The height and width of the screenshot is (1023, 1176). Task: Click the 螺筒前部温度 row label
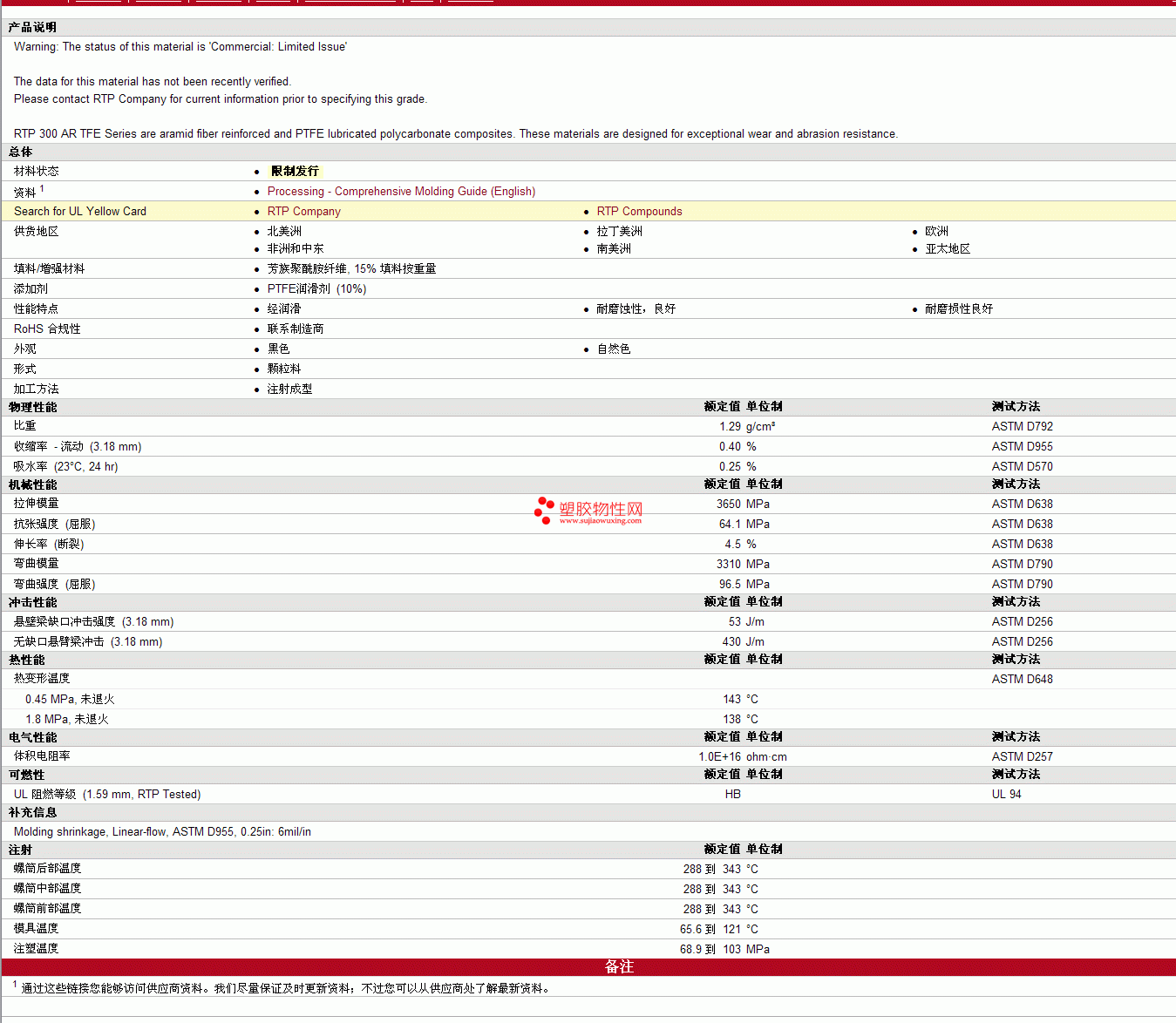pyautogui.click(x=47, y=909)
